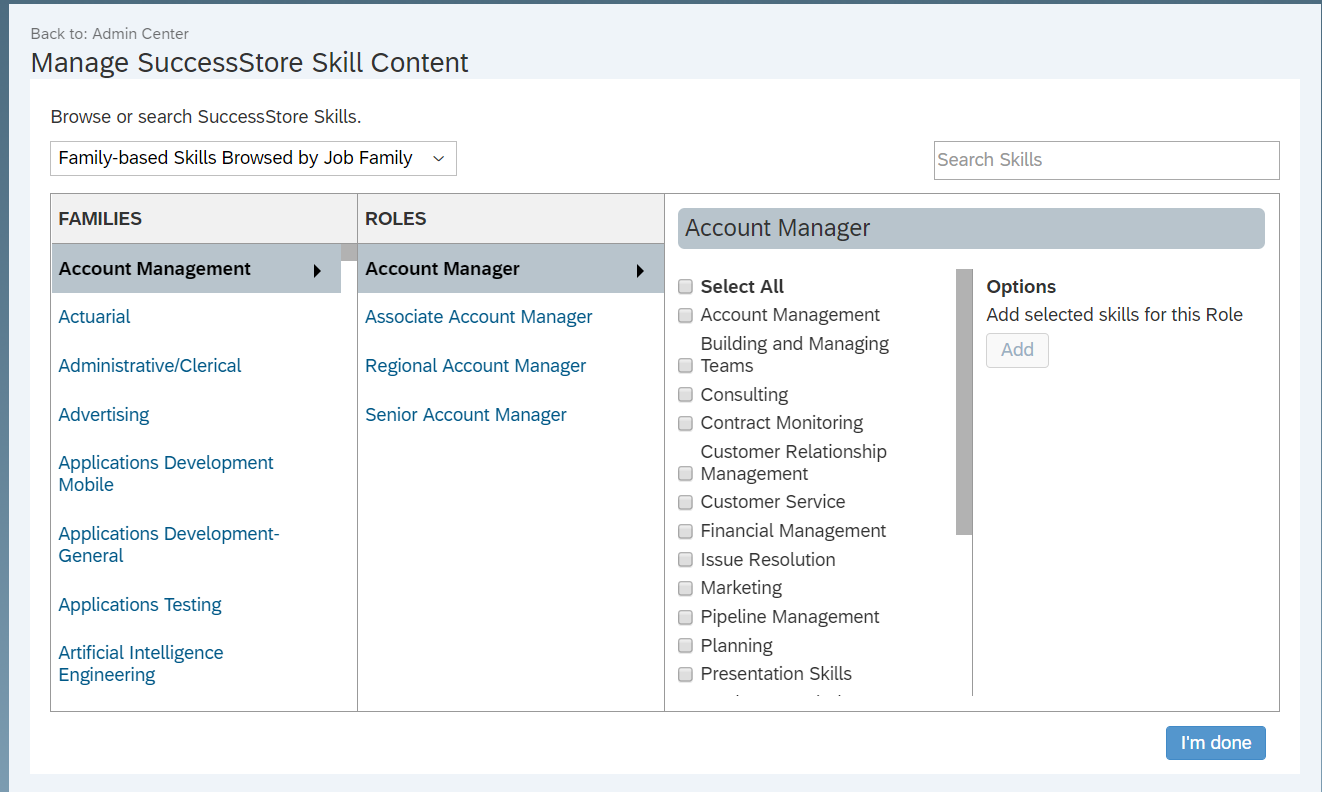Click the Account Manager panel heading

click(x=971, y=228)
